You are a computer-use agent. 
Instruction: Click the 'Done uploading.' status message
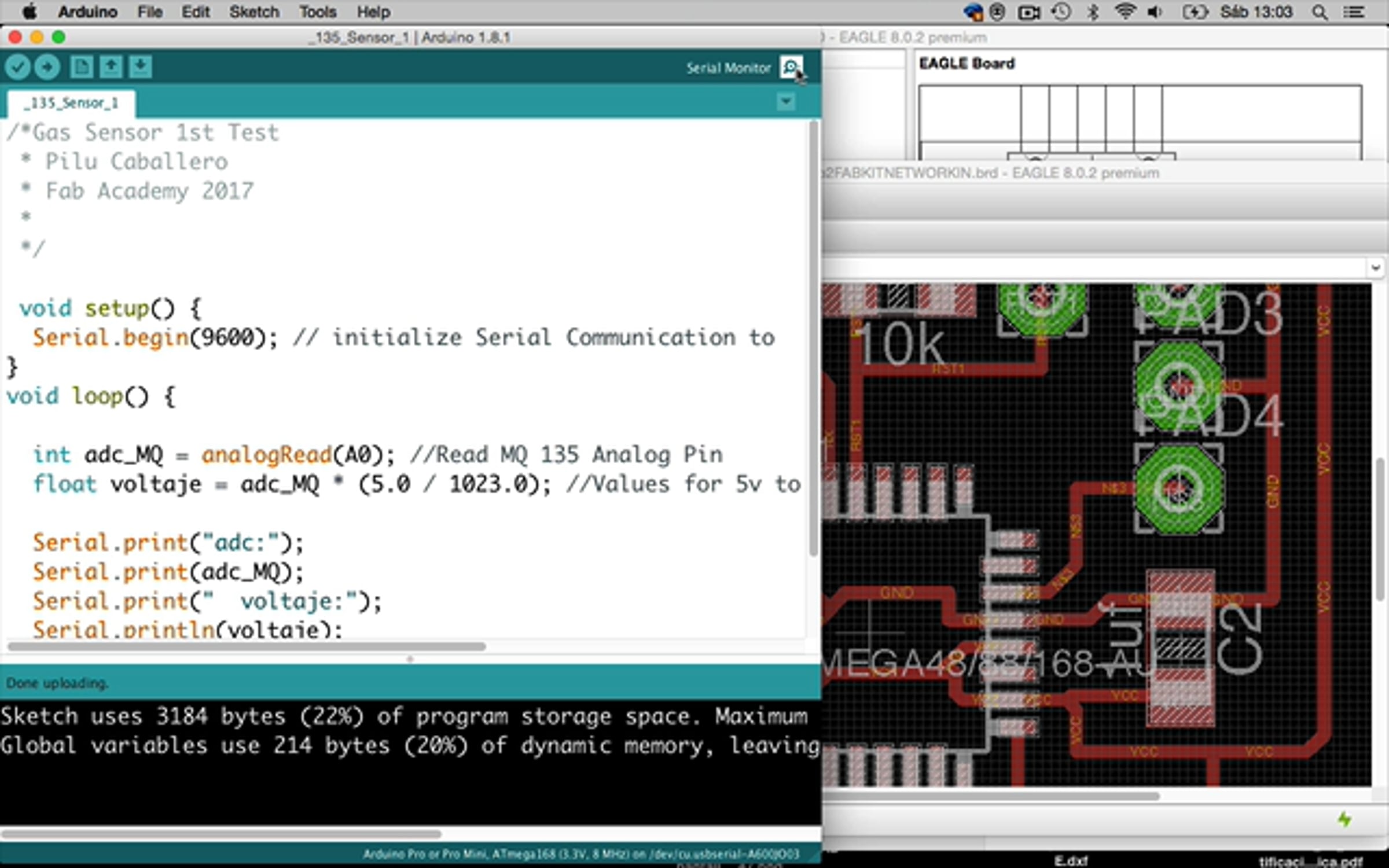tap(57, 683)
